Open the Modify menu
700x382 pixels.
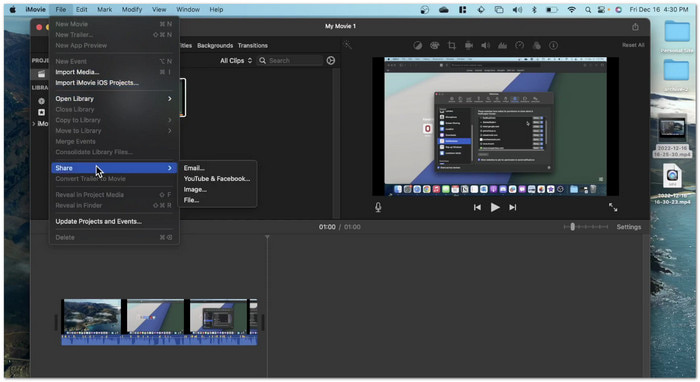click(132, 9)
